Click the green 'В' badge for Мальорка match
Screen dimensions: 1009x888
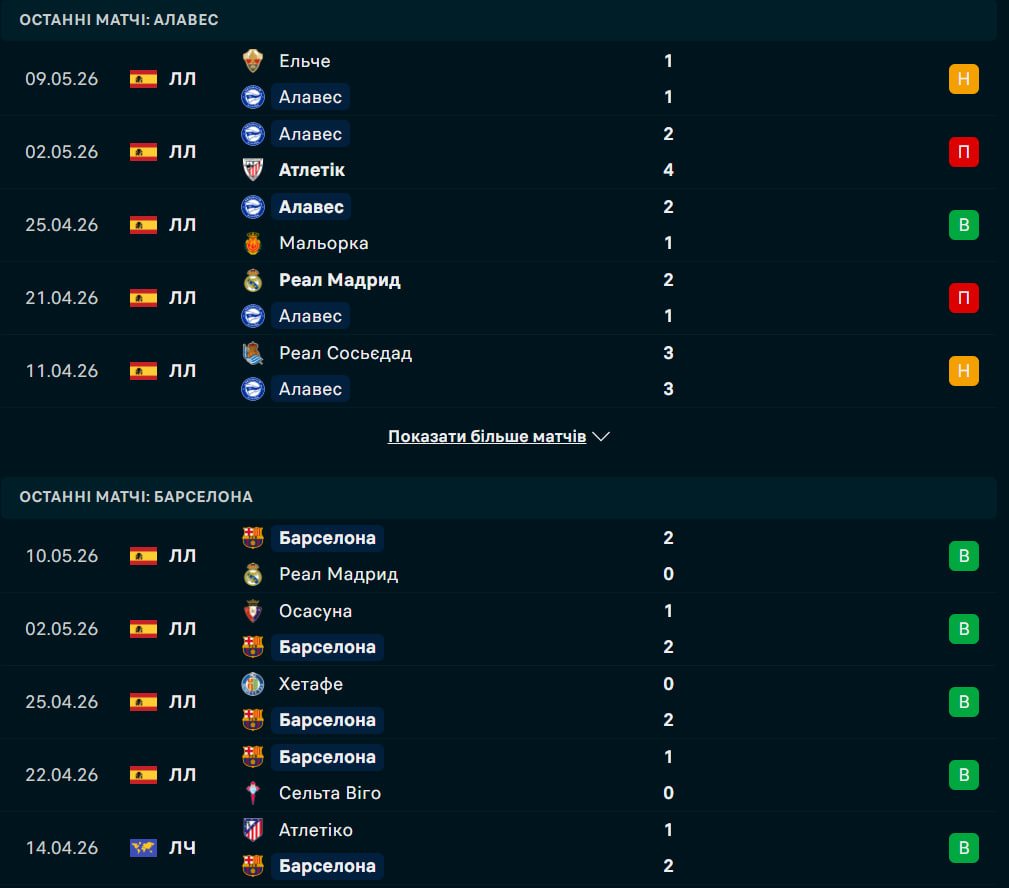click(x=963, y=225)
